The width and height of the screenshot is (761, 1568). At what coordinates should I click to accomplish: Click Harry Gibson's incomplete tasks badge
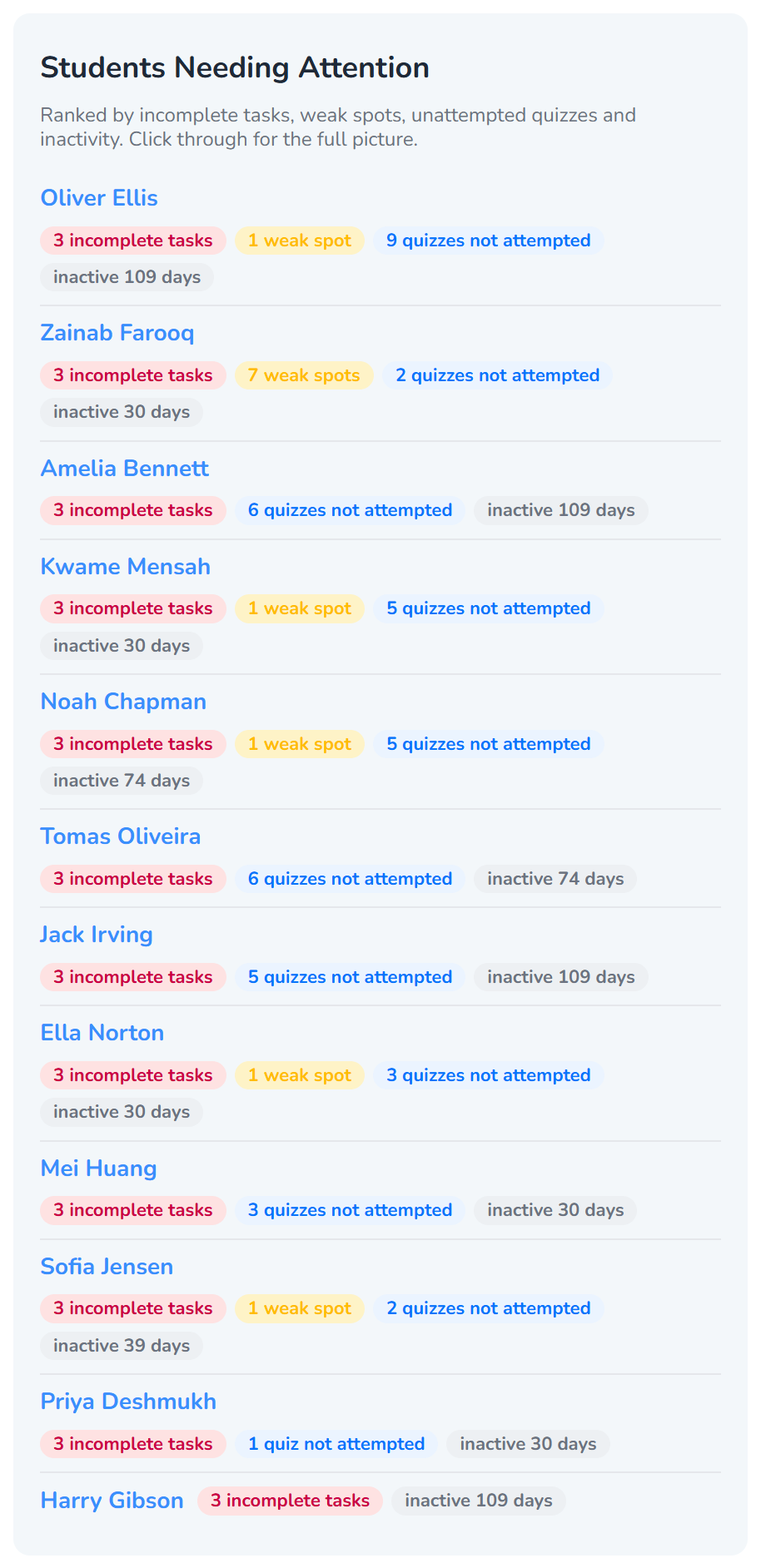pyautogui.click(x=290, y=1501)
